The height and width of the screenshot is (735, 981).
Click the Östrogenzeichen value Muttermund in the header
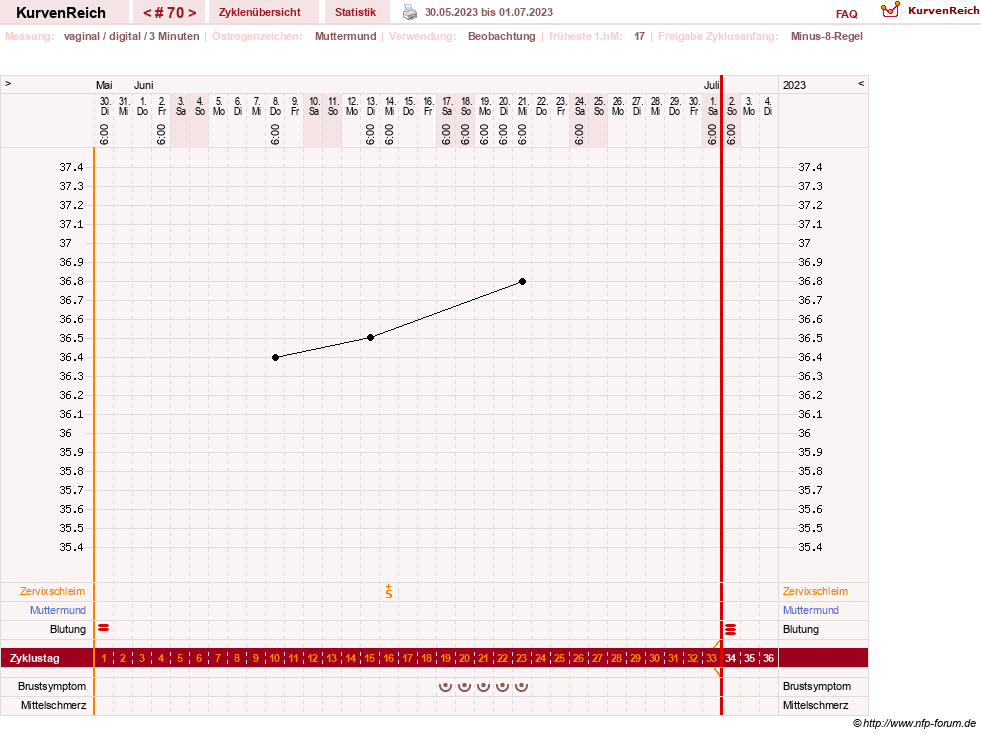345,36
